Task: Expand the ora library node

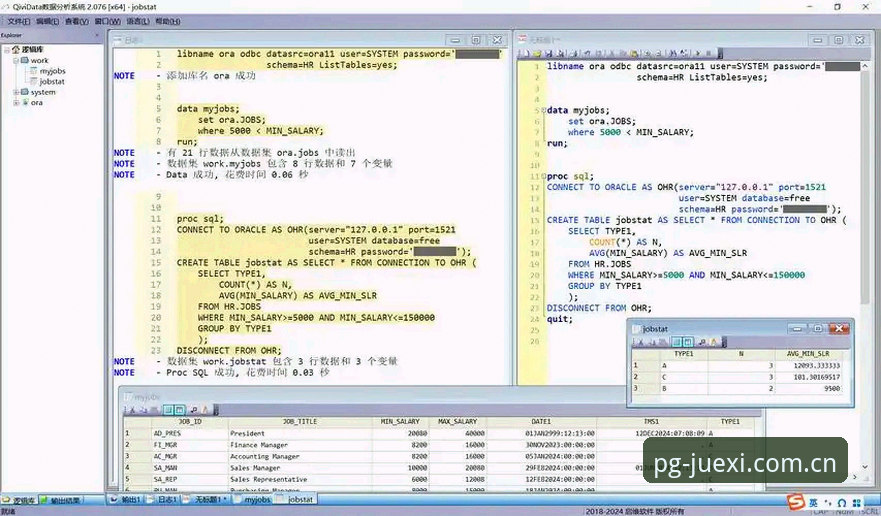Action: point(16,103)
